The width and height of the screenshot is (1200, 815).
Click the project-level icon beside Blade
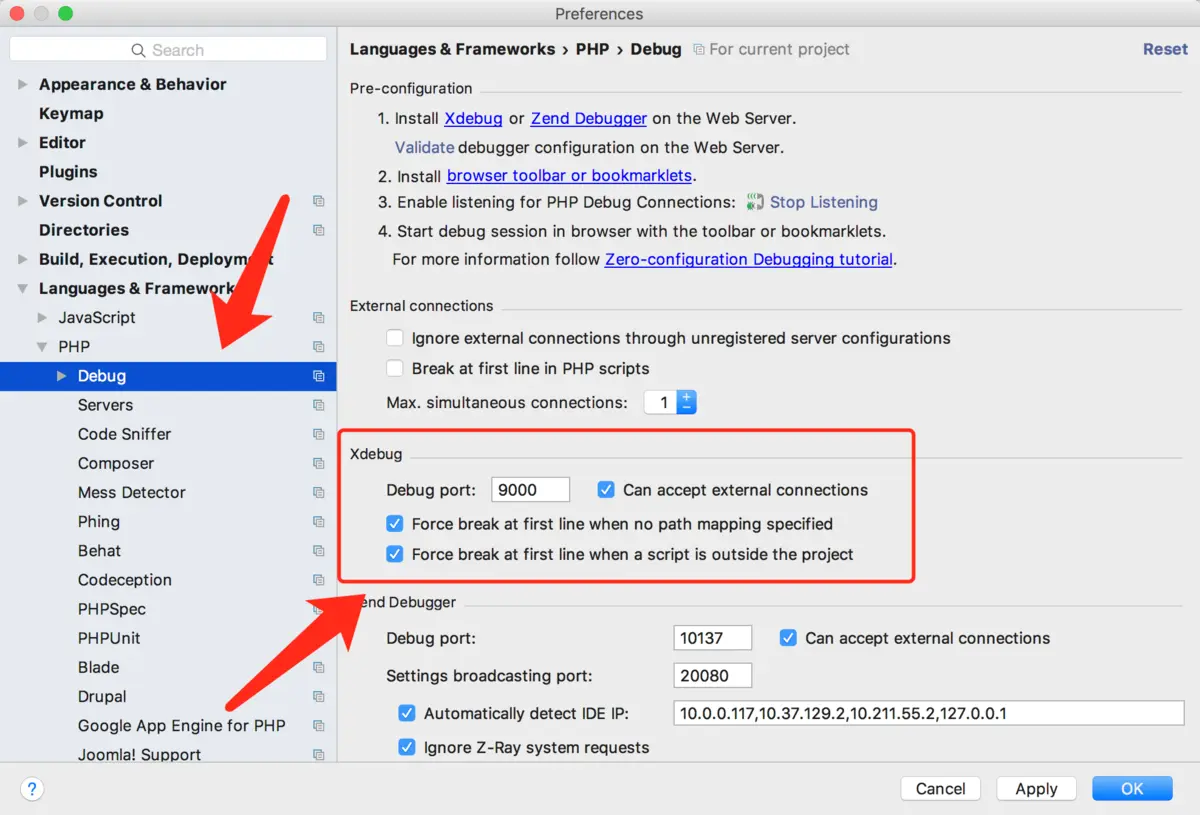[318, 668]
